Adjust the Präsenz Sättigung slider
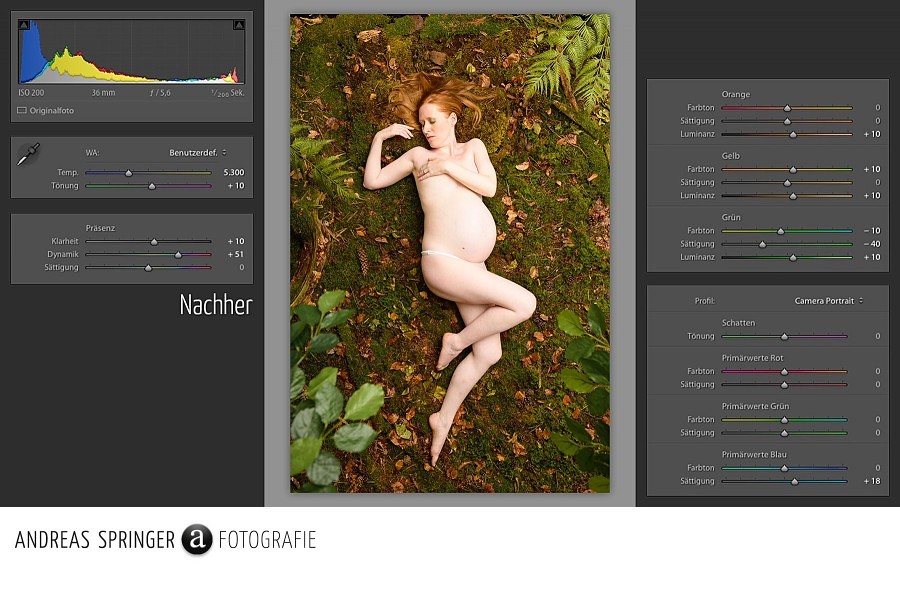Screen dimensions: 900x597 point(148,268)
